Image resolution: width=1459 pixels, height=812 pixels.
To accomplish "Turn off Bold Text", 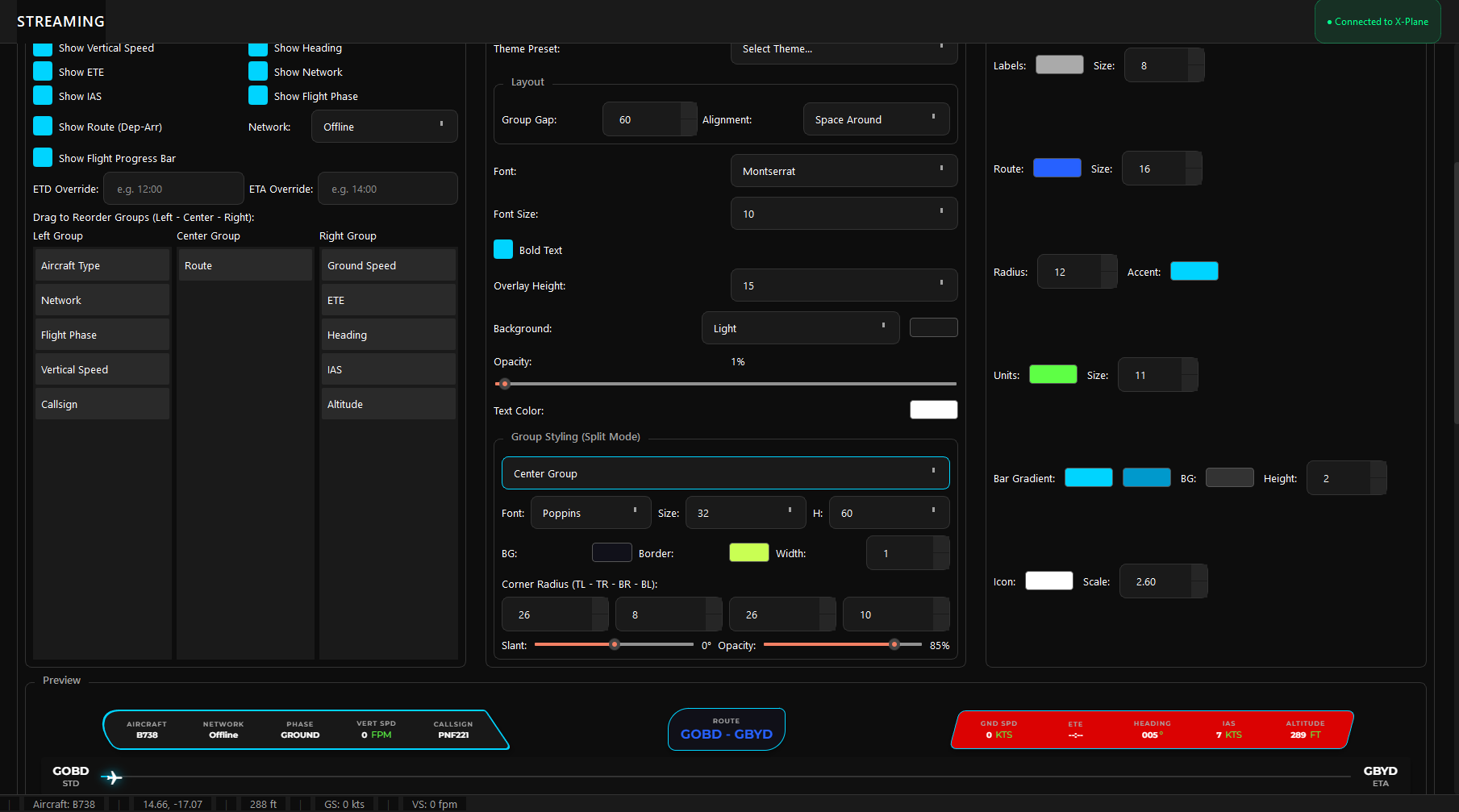I will 503,249.
